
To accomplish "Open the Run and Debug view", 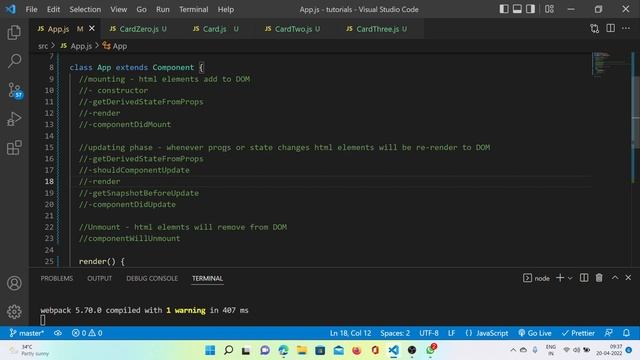I will pyautogui.click(x=14, y=119).
